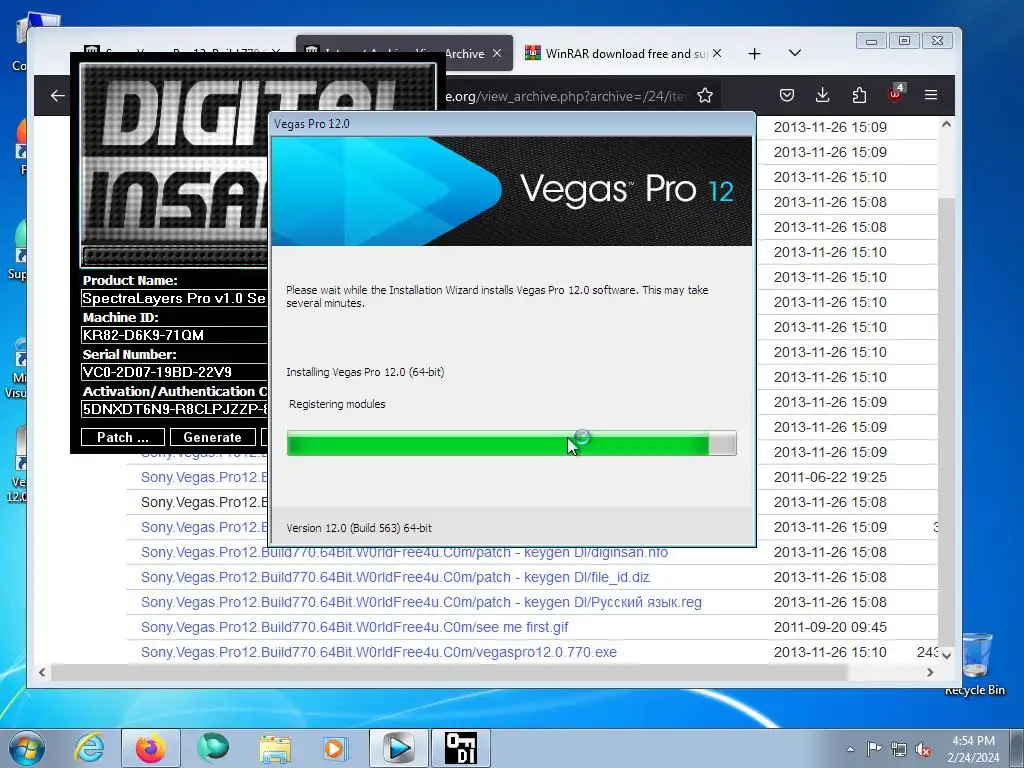Click the network tray icon

tap(899, 749)
